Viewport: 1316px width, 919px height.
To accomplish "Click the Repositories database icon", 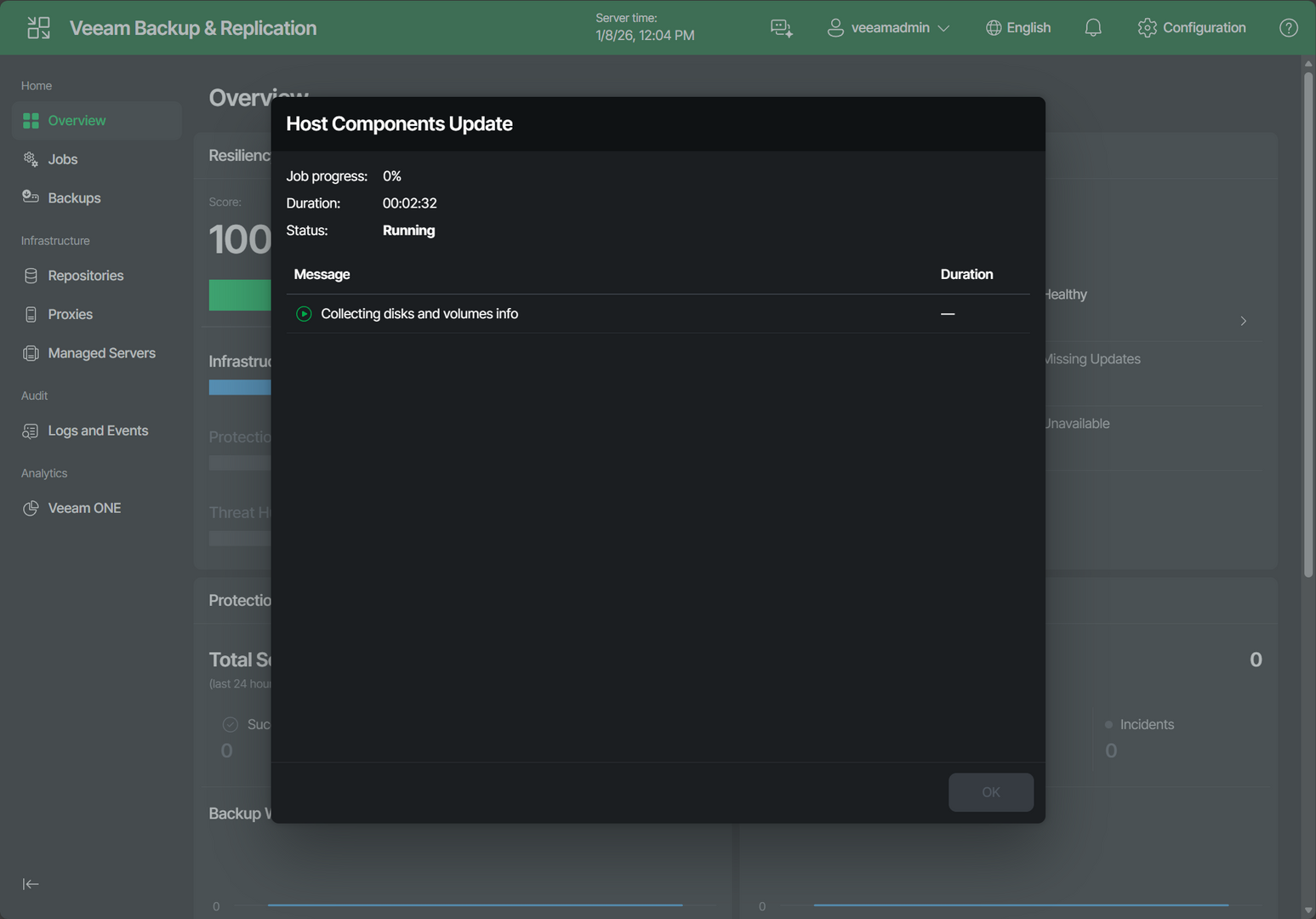I will coord(31,276).
